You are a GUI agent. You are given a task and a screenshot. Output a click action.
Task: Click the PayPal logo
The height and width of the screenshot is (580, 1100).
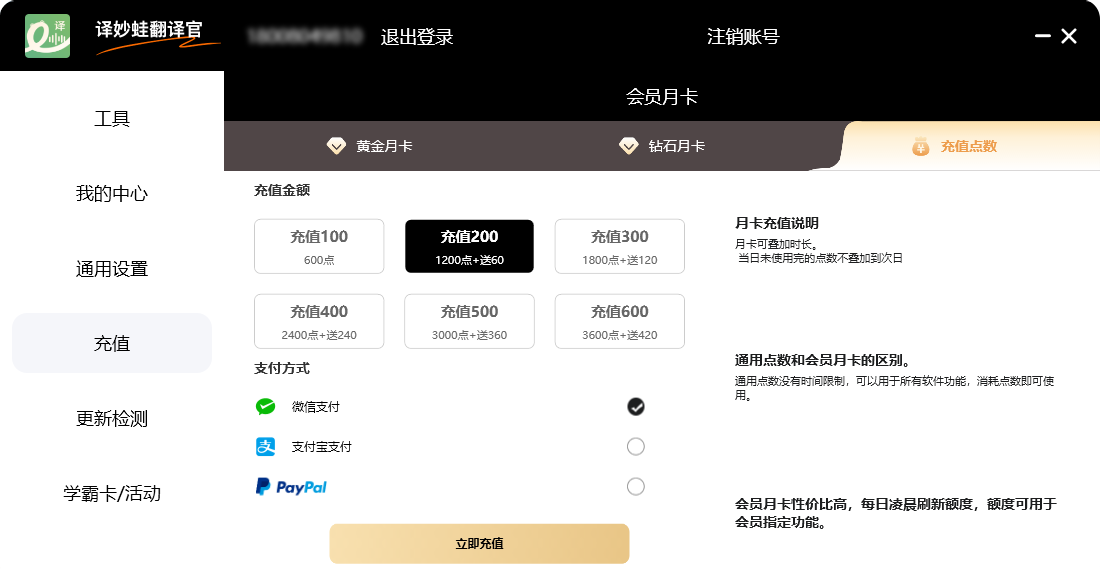pos(291,487)
